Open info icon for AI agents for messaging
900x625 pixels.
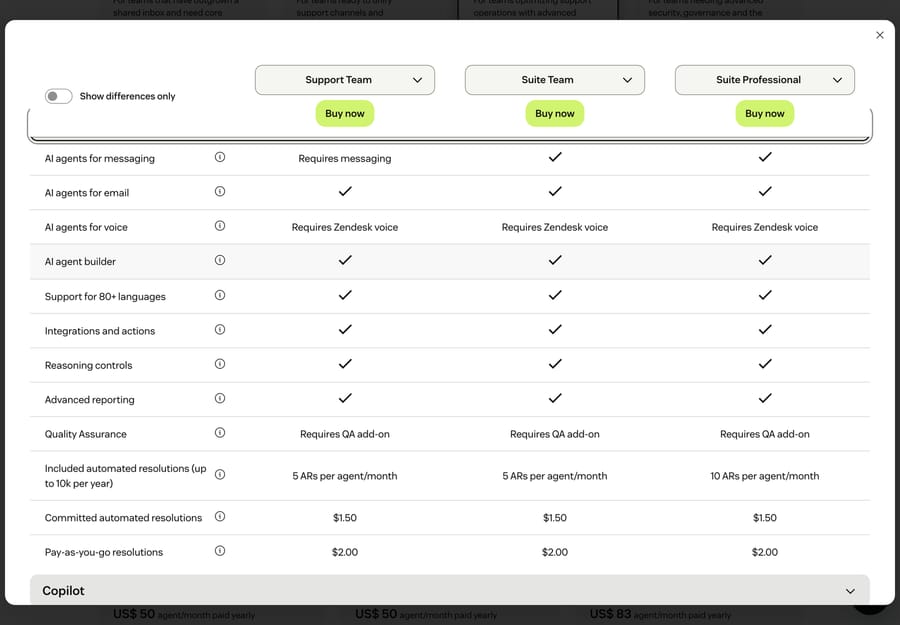(220, 157)
